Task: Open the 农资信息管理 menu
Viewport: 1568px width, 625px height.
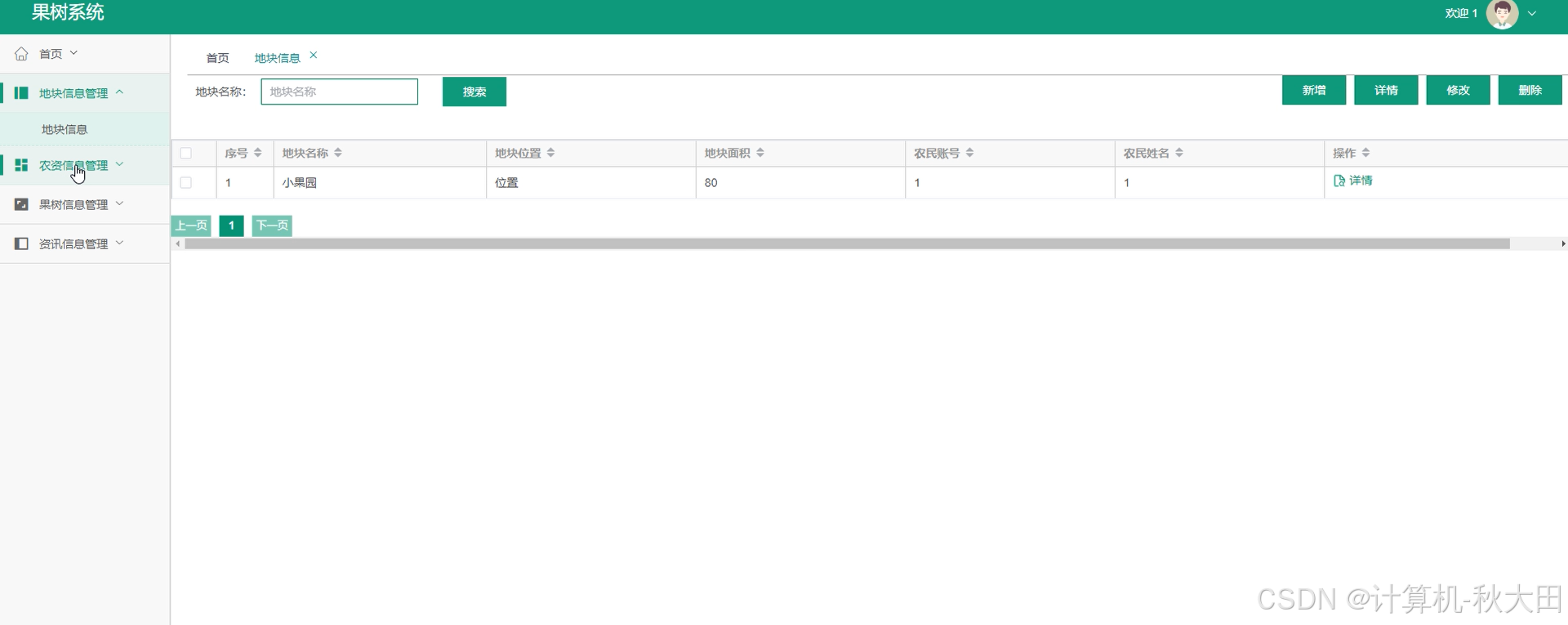Action: (x=85, y=165)
